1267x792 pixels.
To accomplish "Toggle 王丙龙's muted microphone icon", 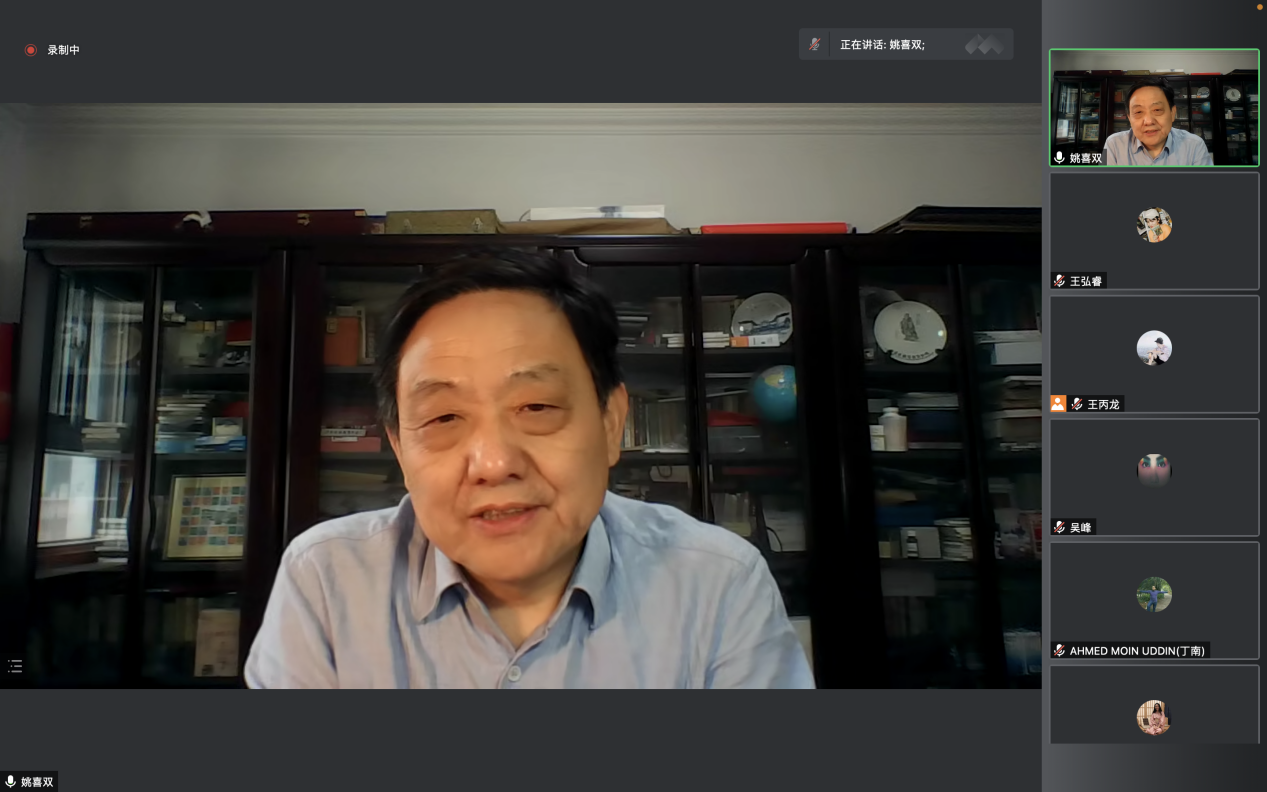I will 1078,404.
